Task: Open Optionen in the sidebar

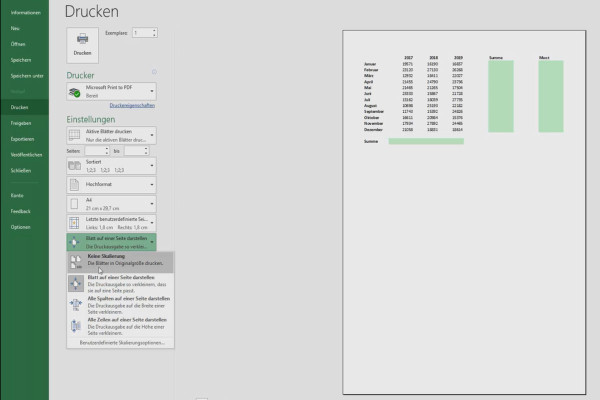Action: click(x=20, y=227)
